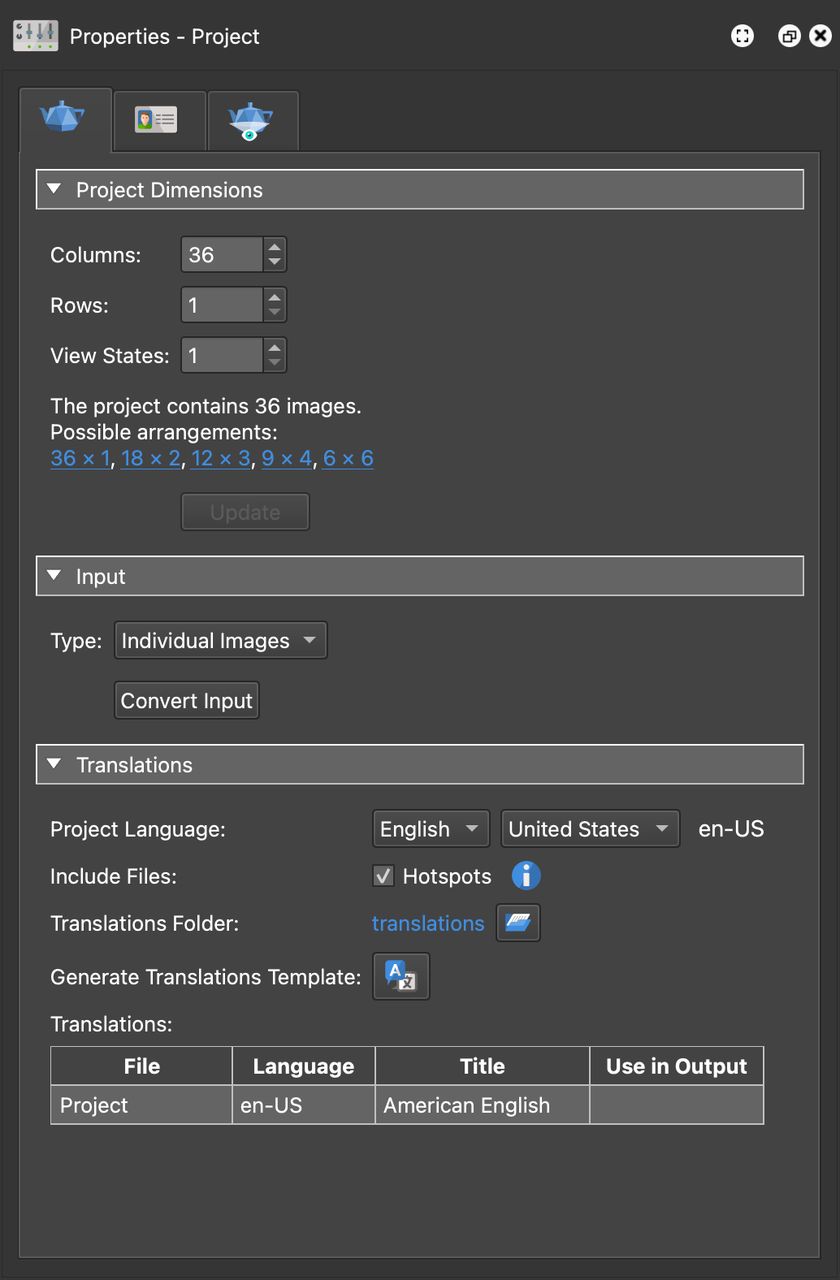The width and height of the screenshot is (840, 1280).
Task: Click the panel detach icon in title bar
Action: pos(789,35)
